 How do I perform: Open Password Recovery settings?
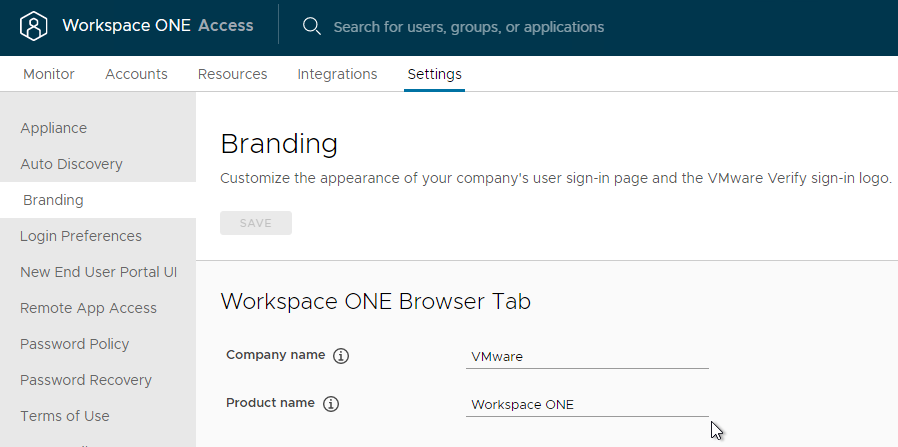98,380
